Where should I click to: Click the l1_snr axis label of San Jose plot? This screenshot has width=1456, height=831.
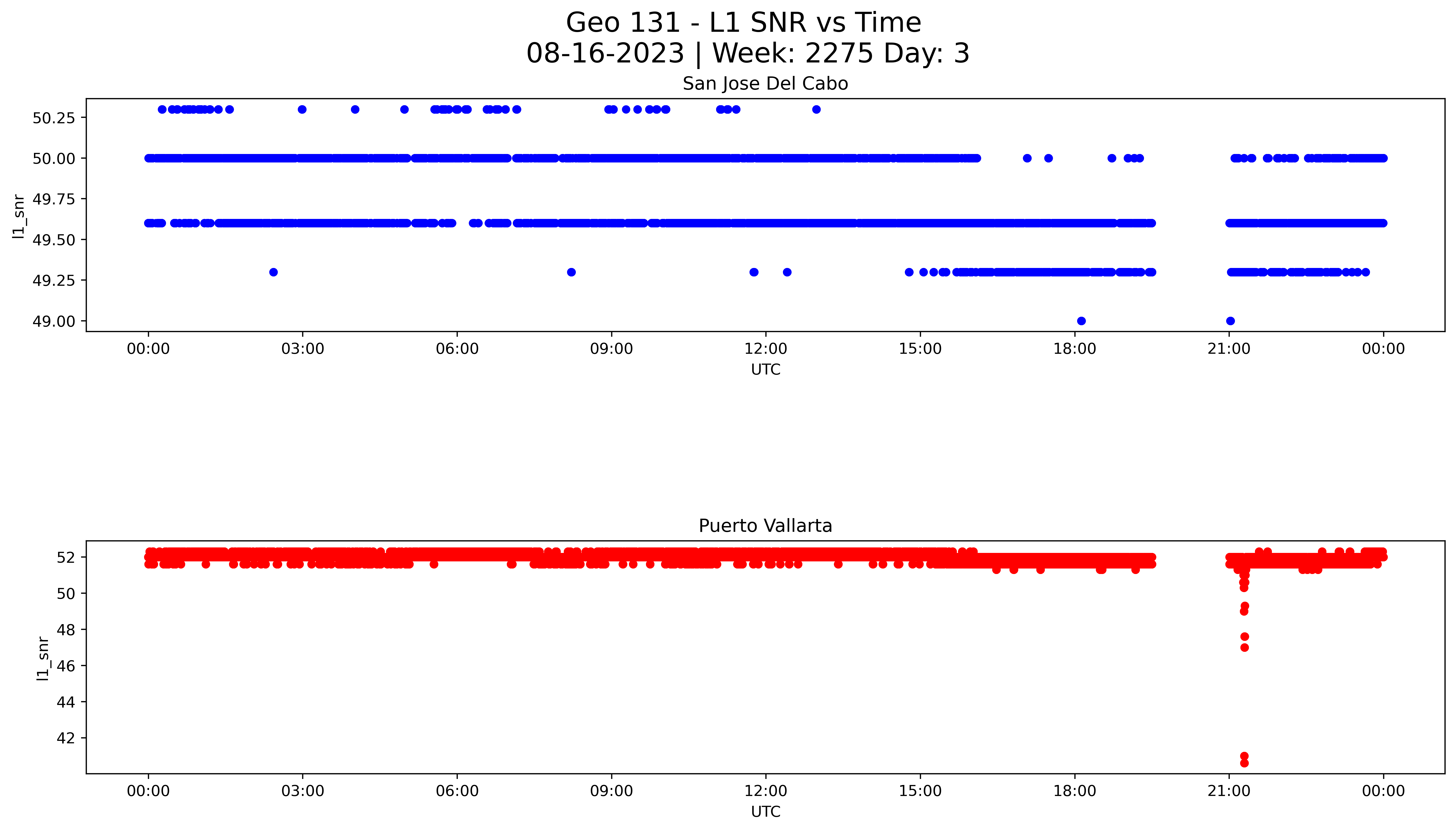pyautogui.click(x=18, y=216)
